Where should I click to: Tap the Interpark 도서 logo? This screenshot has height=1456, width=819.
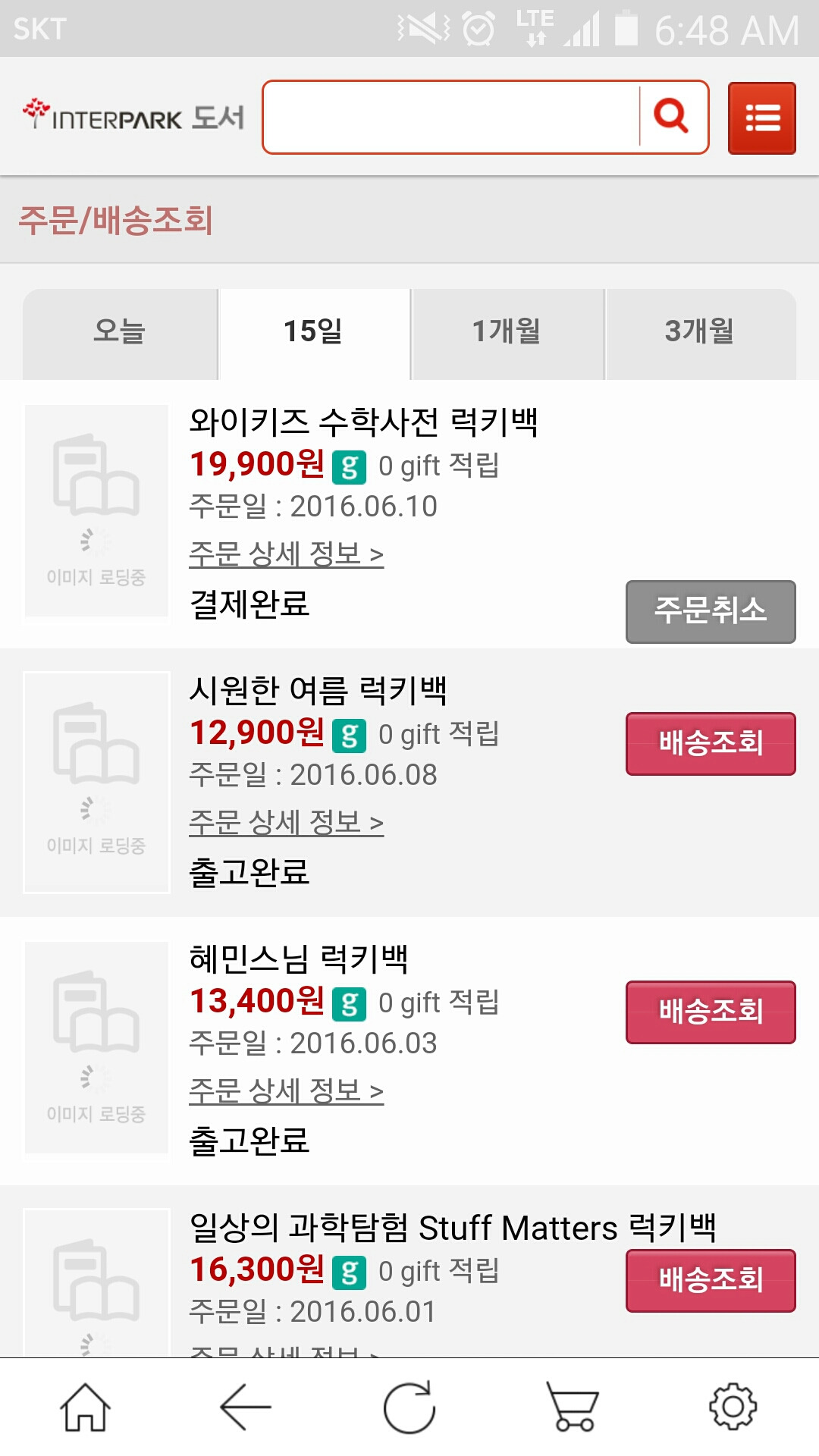133,117
